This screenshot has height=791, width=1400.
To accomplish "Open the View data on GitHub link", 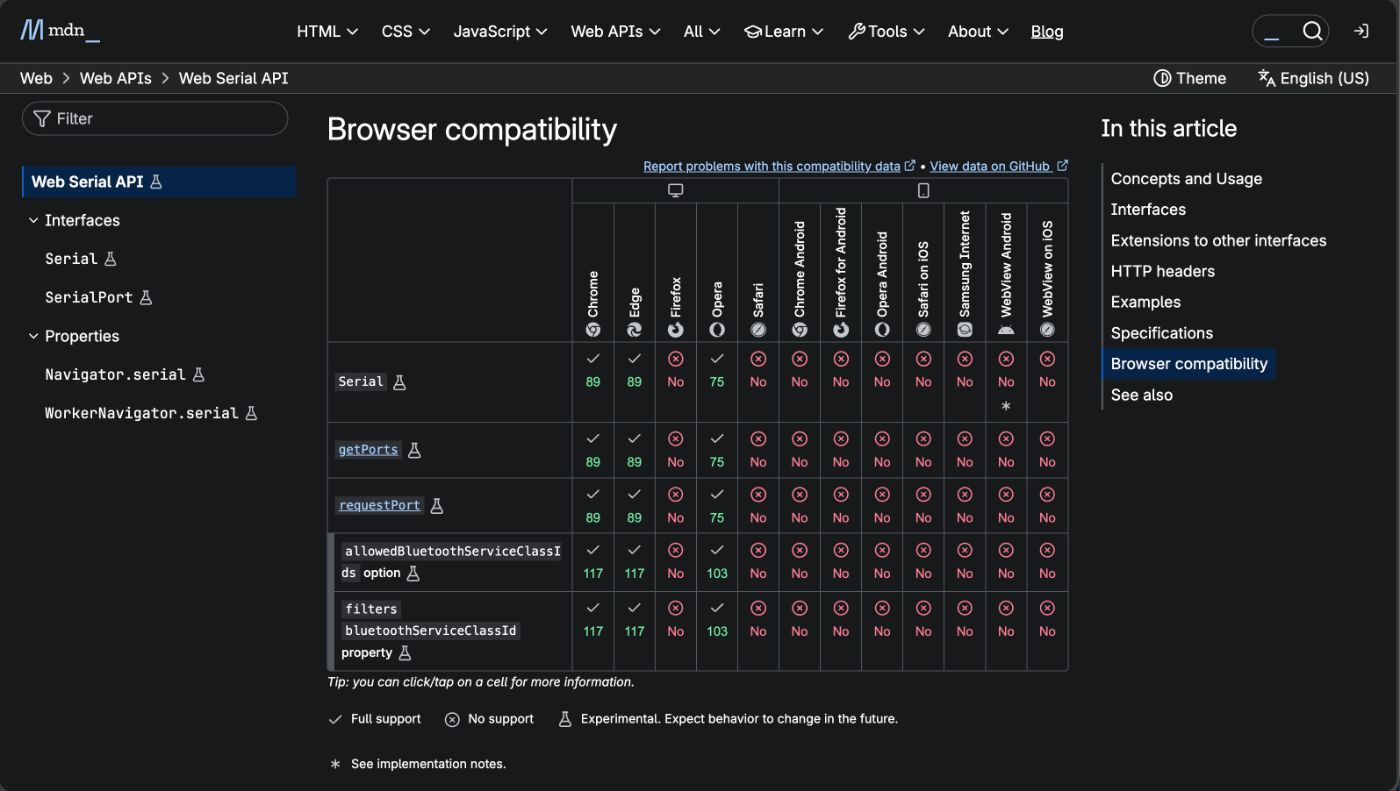I will click(x=991, y=166).
